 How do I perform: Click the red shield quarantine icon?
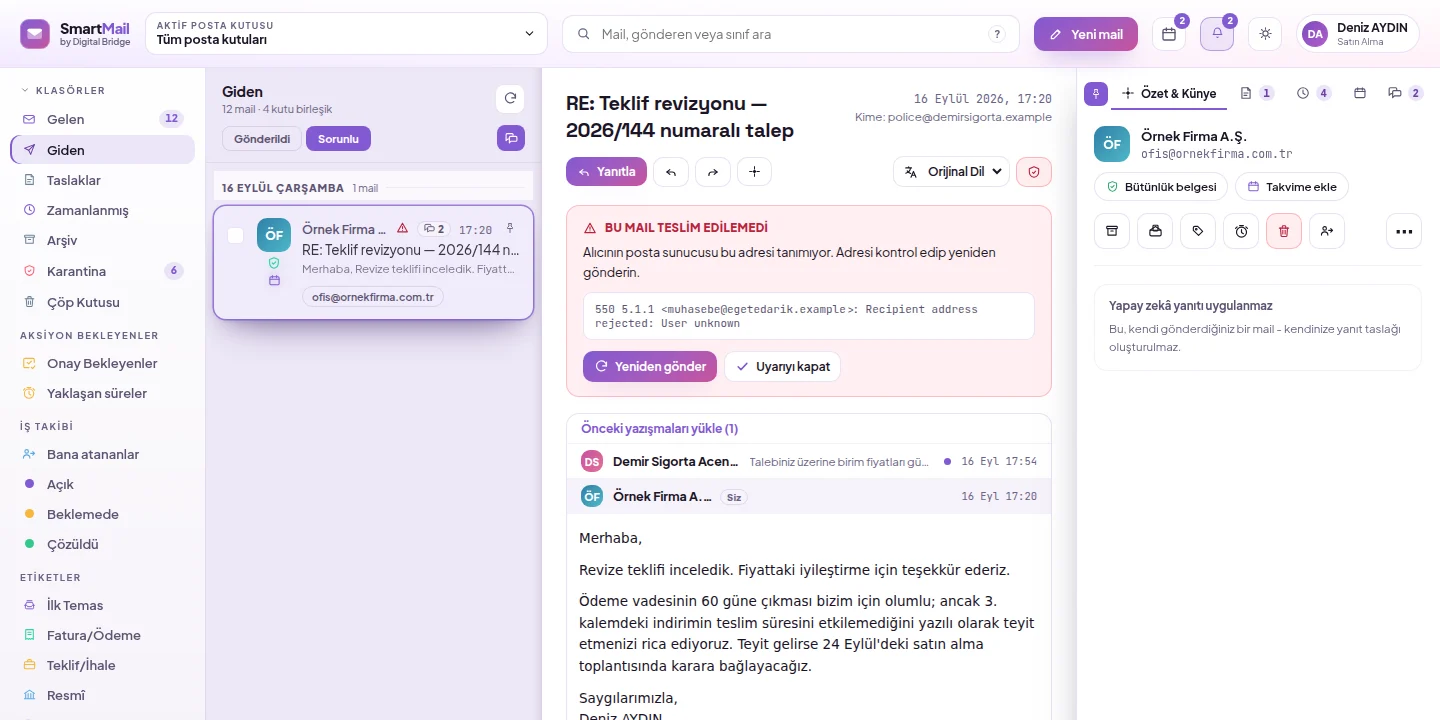1034,172
